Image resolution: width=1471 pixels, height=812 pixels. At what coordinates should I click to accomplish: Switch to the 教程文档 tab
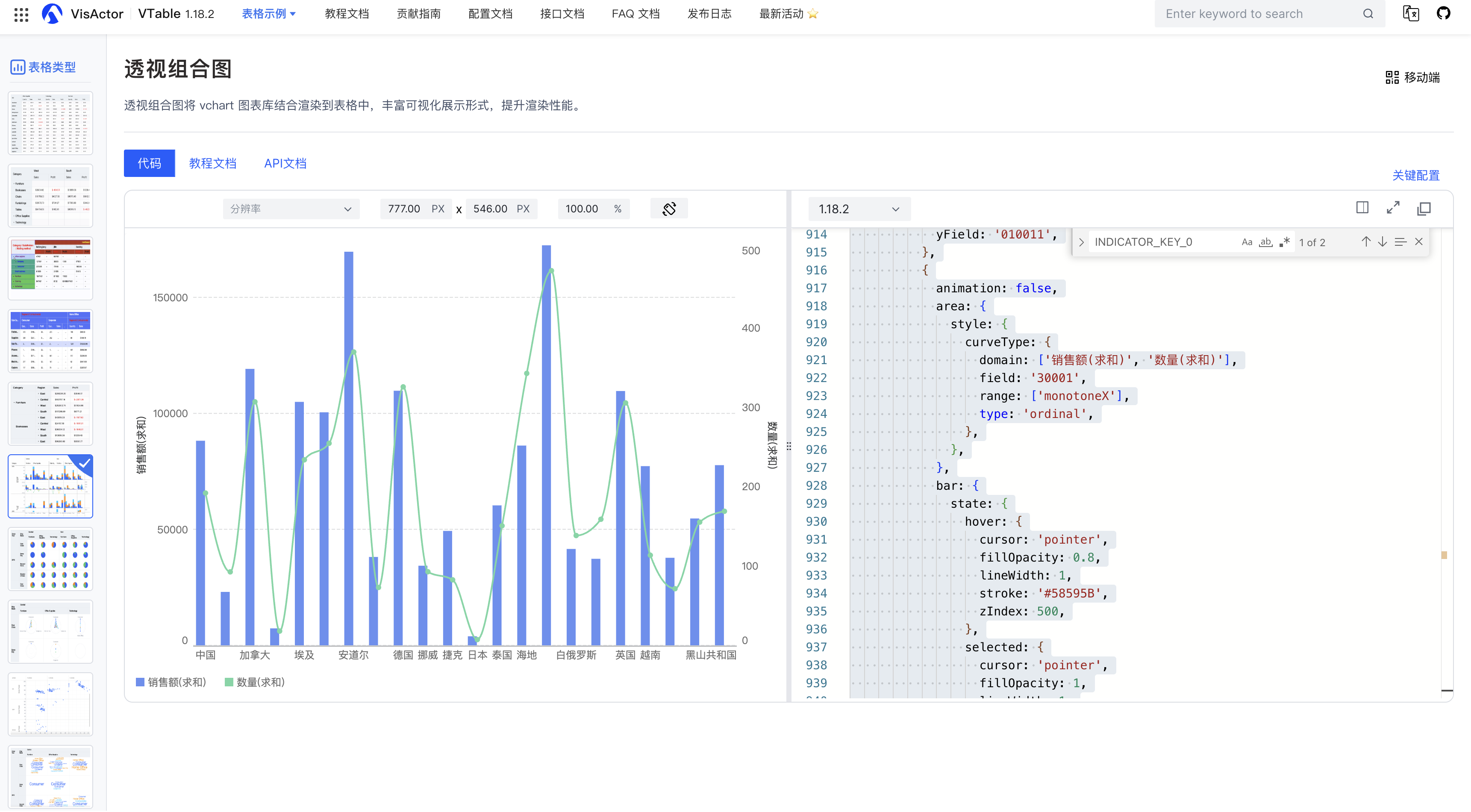pos(212,163)
